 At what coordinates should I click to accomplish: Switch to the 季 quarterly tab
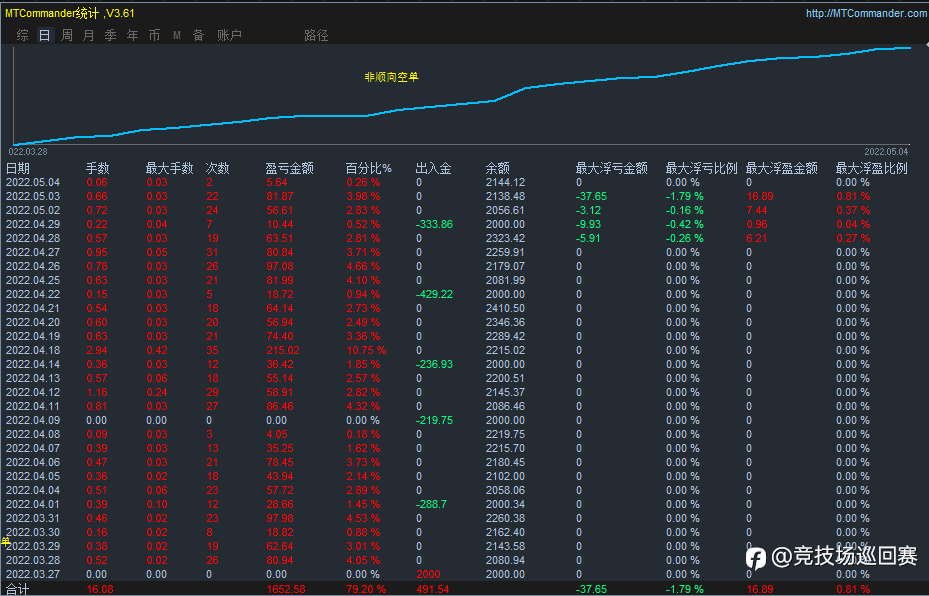(x=110, y=36)
